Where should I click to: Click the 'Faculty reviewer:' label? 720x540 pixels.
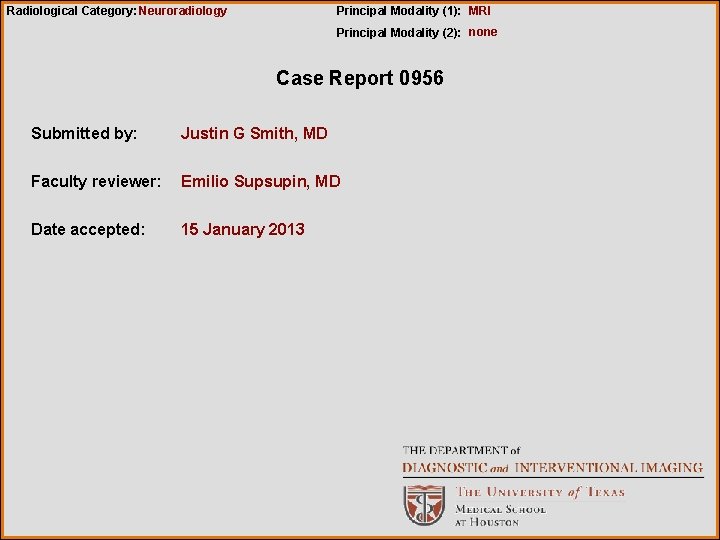(96, 181)
